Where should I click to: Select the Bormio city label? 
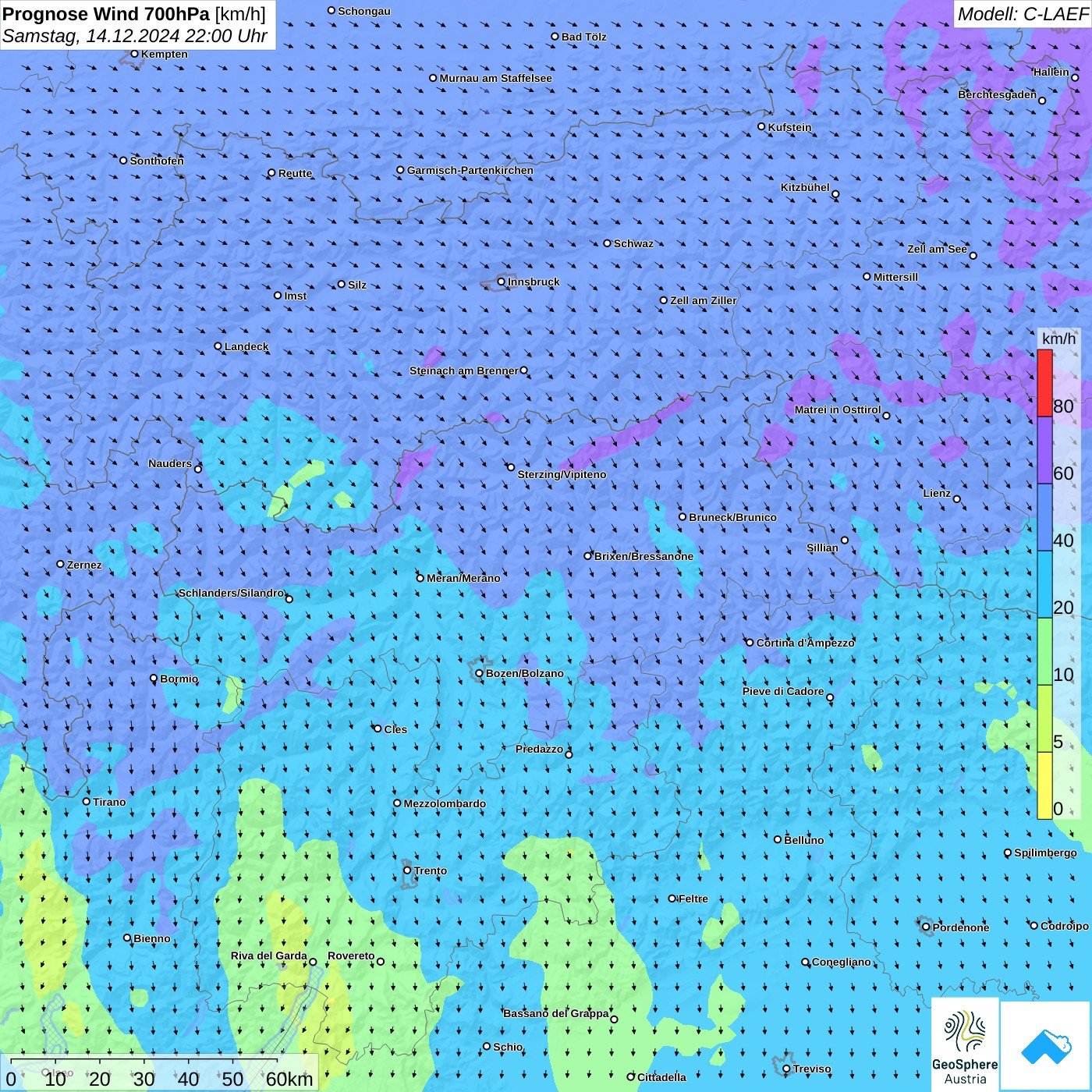[x=179, y=679]
